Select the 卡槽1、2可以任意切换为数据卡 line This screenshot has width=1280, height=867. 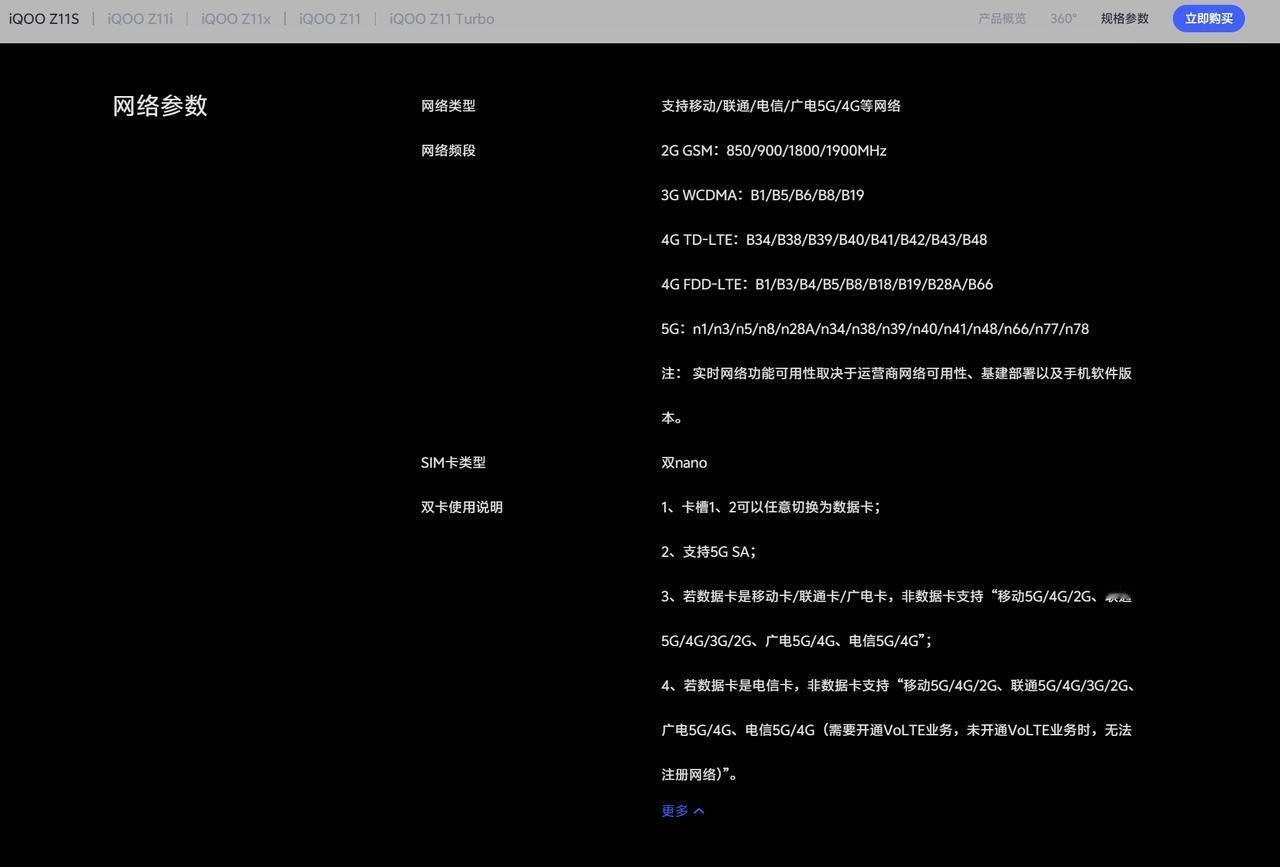click(771, 507)
